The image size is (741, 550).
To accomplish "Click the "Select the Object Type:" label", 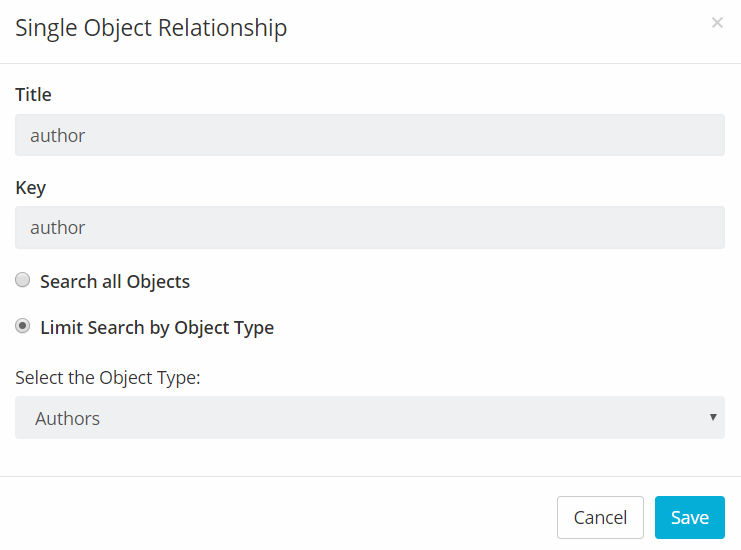I will pos(107,378).
